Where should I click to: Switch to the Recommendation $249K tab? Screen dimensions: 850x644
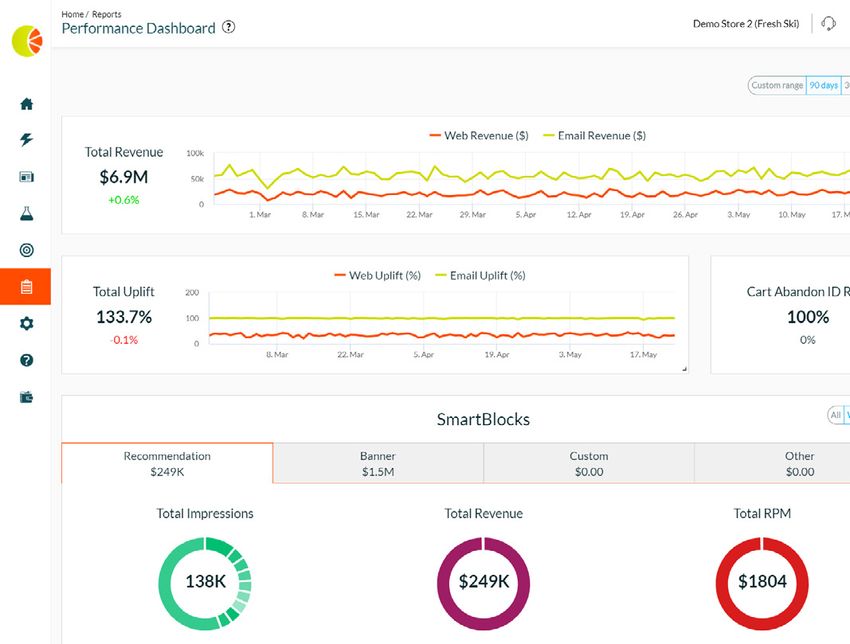pos(167,463)
